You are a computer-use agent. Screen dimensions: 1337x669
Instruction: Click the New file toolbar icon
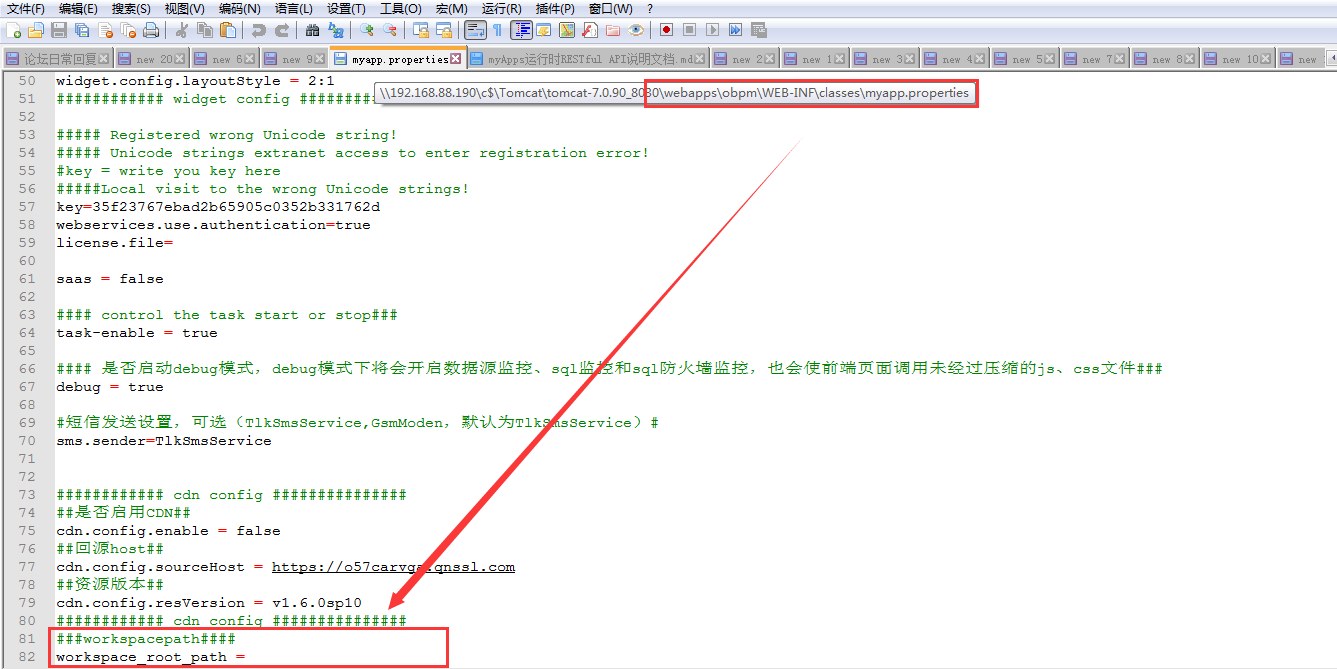(13, 30)
